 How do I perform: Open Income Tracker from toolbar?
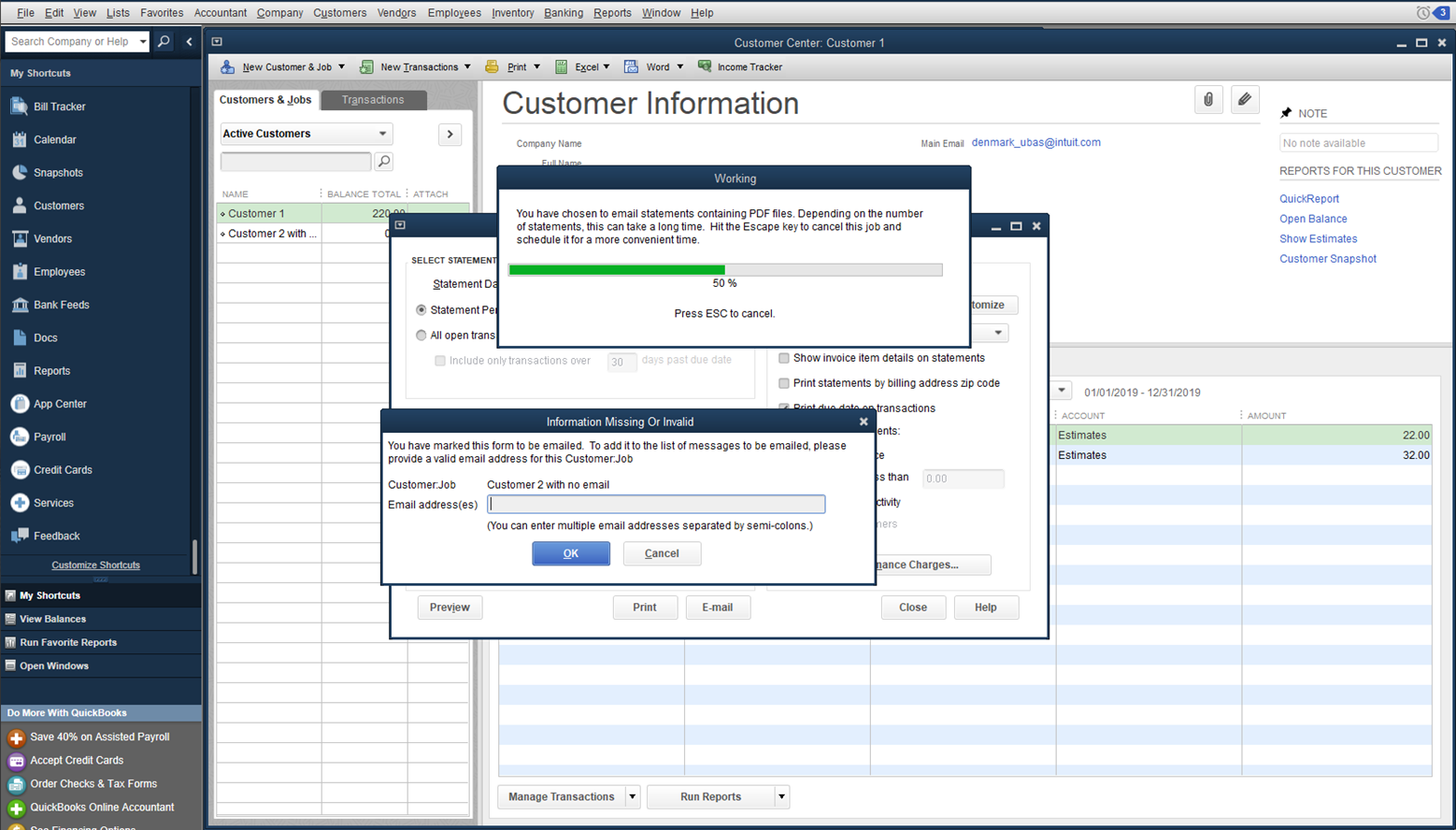tap(740, 67)
